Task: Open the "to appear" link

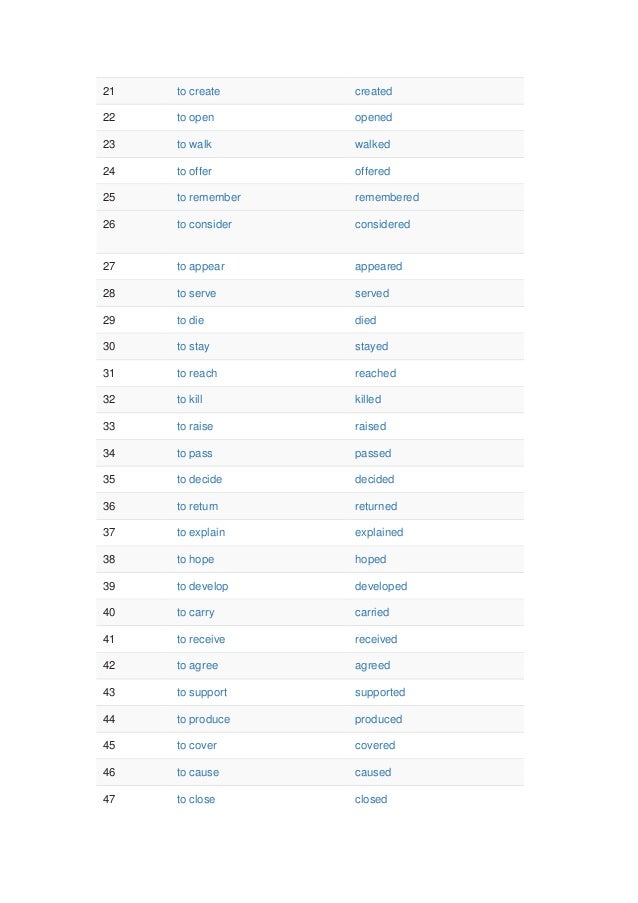Action: [200, 267]
